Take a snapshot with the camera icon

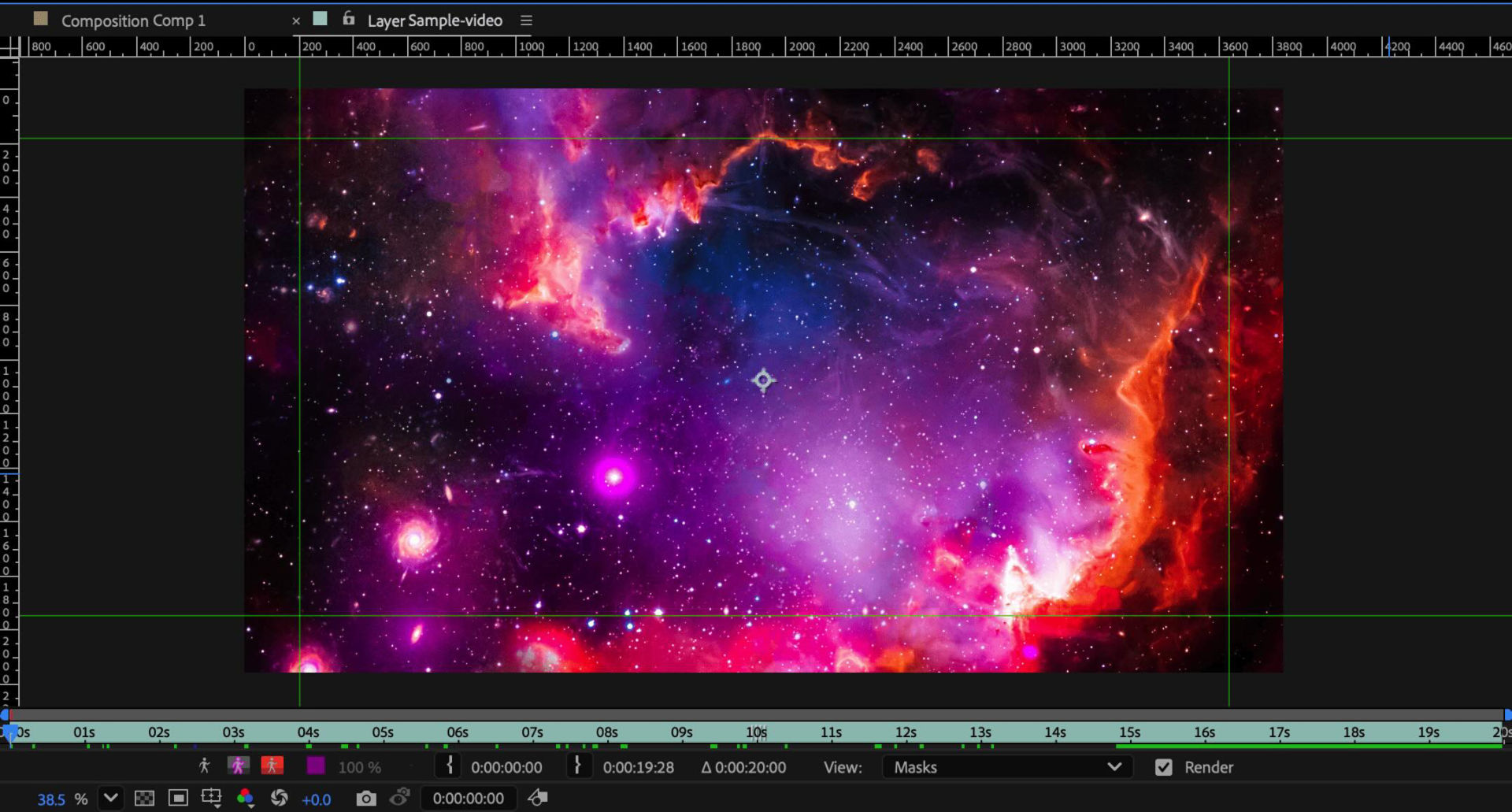click(x=365, y=799)
